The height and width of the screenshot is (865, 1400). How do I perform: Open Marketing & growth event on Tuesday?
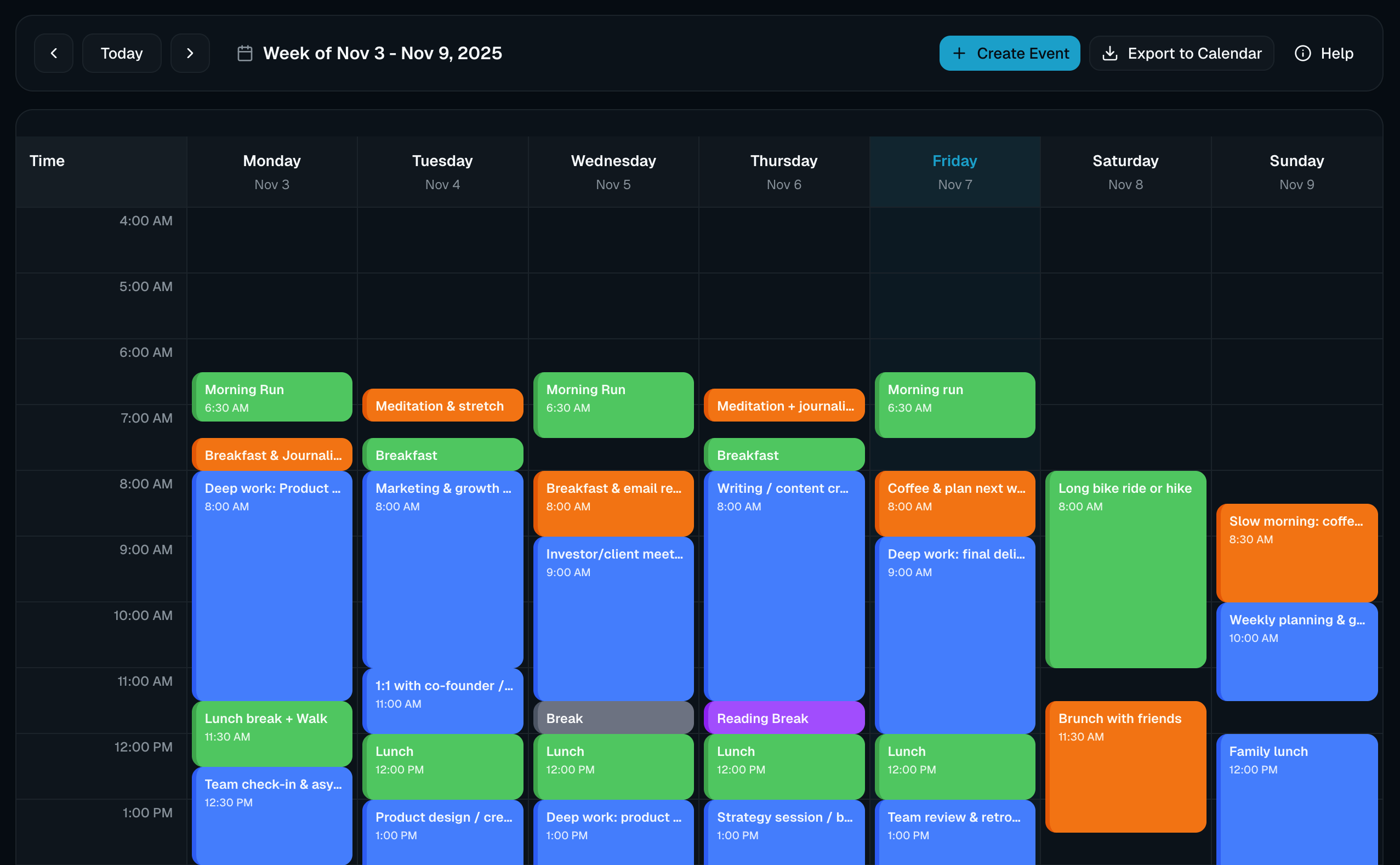(443, 569)
